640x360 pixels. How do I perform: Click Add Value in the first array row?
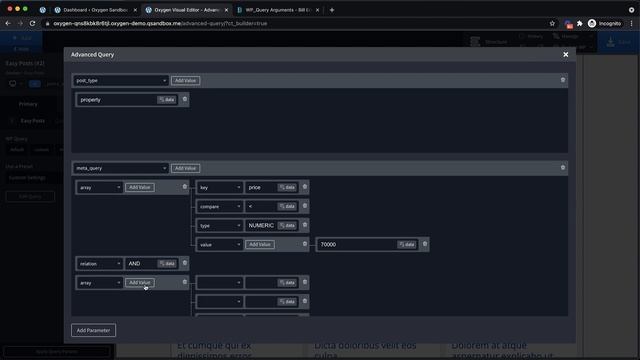point(140,187)
